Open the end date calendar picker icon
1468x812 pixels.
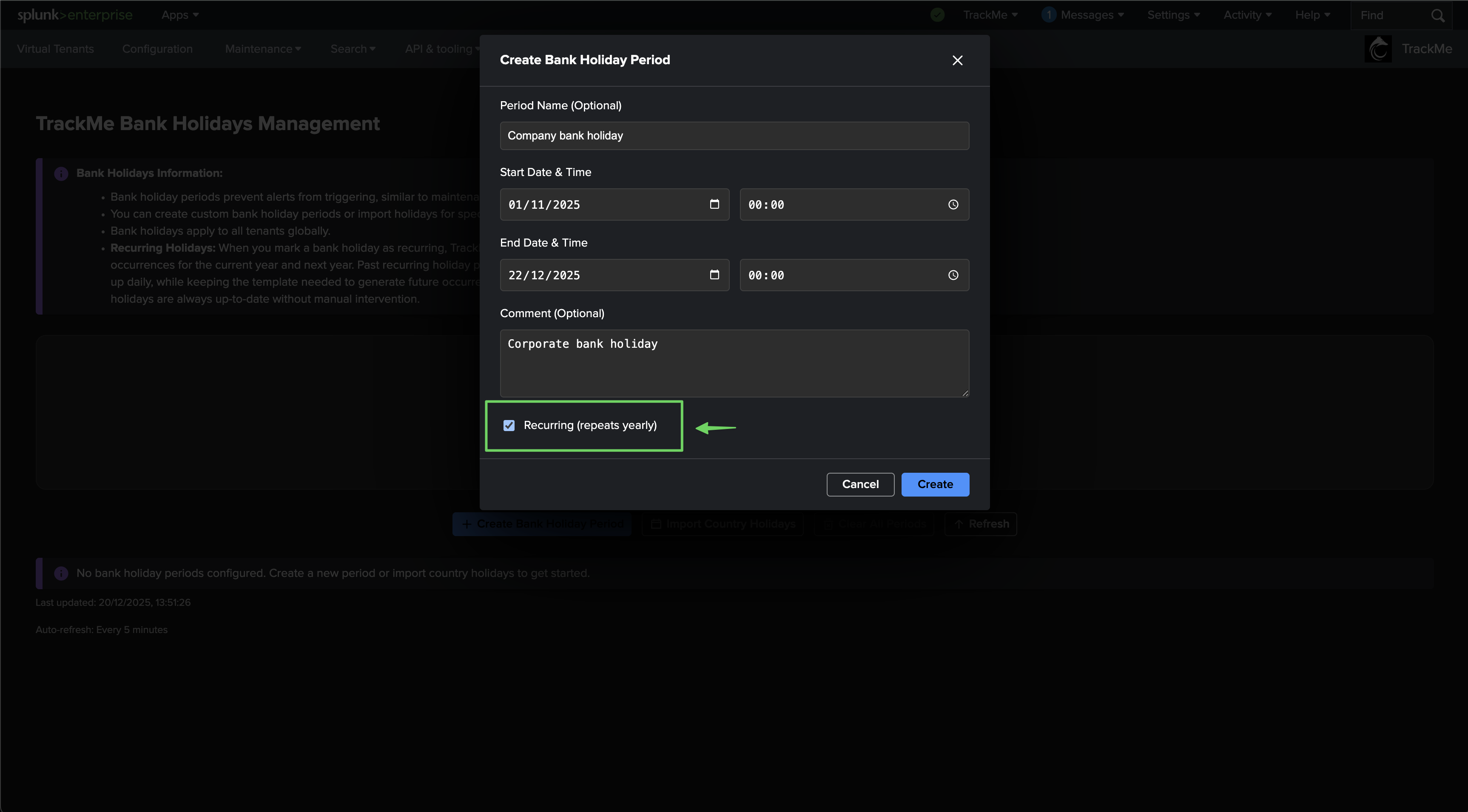[x=714, y=275]
